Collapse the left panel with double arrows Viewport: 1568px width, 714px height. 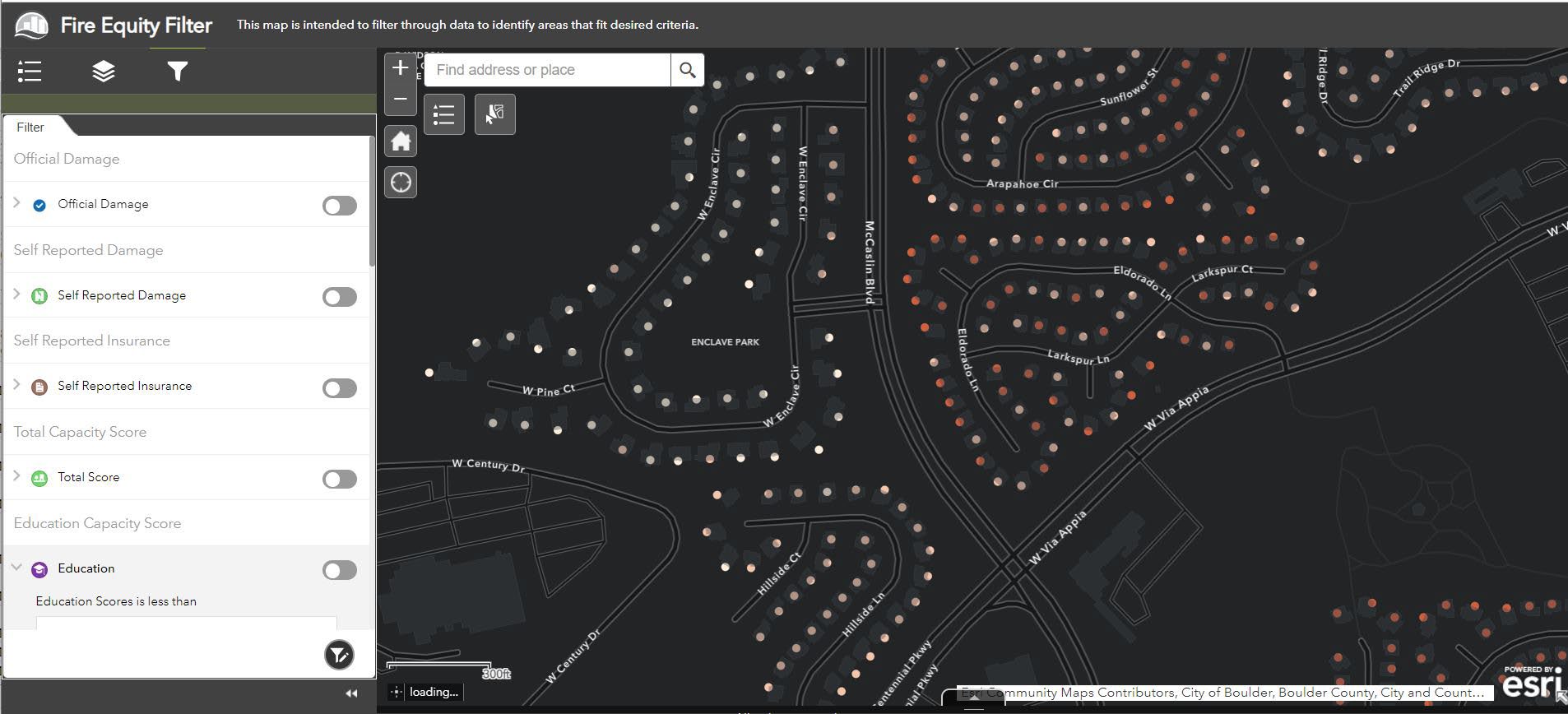coord(351,693)
